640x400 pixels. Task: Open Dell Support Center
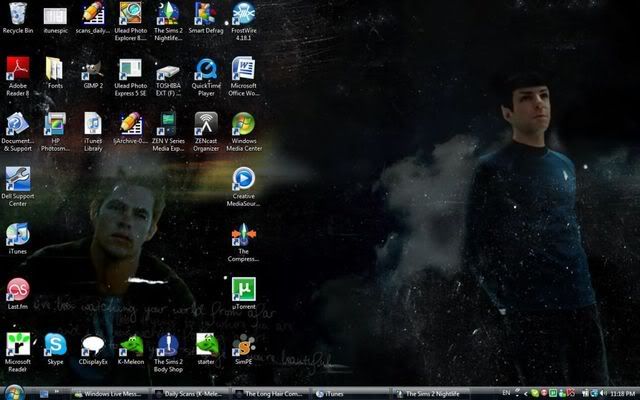click(18, 187)
